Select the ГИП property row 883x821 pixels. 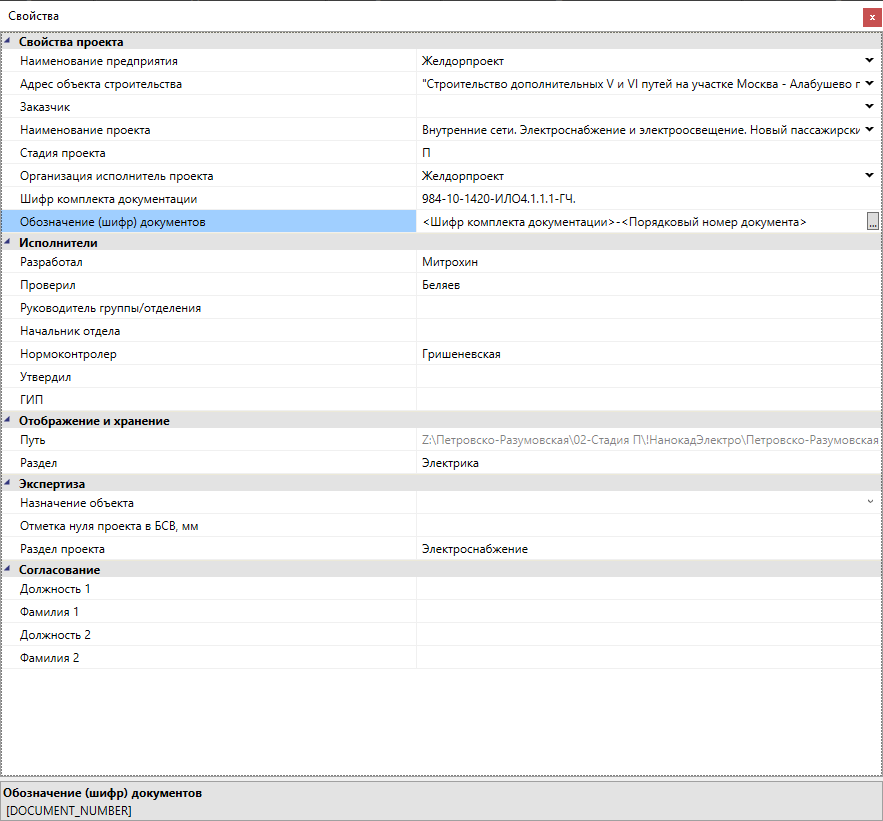[x=210, y=400]
